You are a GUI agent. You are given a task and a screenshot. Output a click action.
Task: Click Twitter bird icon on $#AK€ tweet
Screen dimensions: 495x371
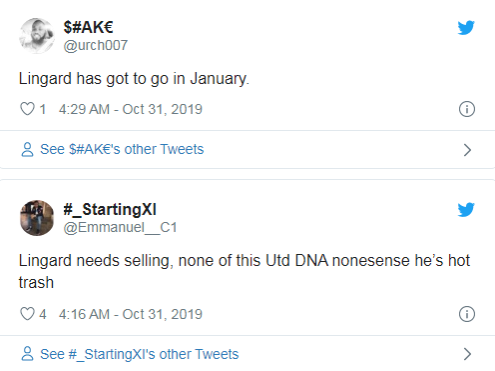pyautogui.click(x=466, y=28)
